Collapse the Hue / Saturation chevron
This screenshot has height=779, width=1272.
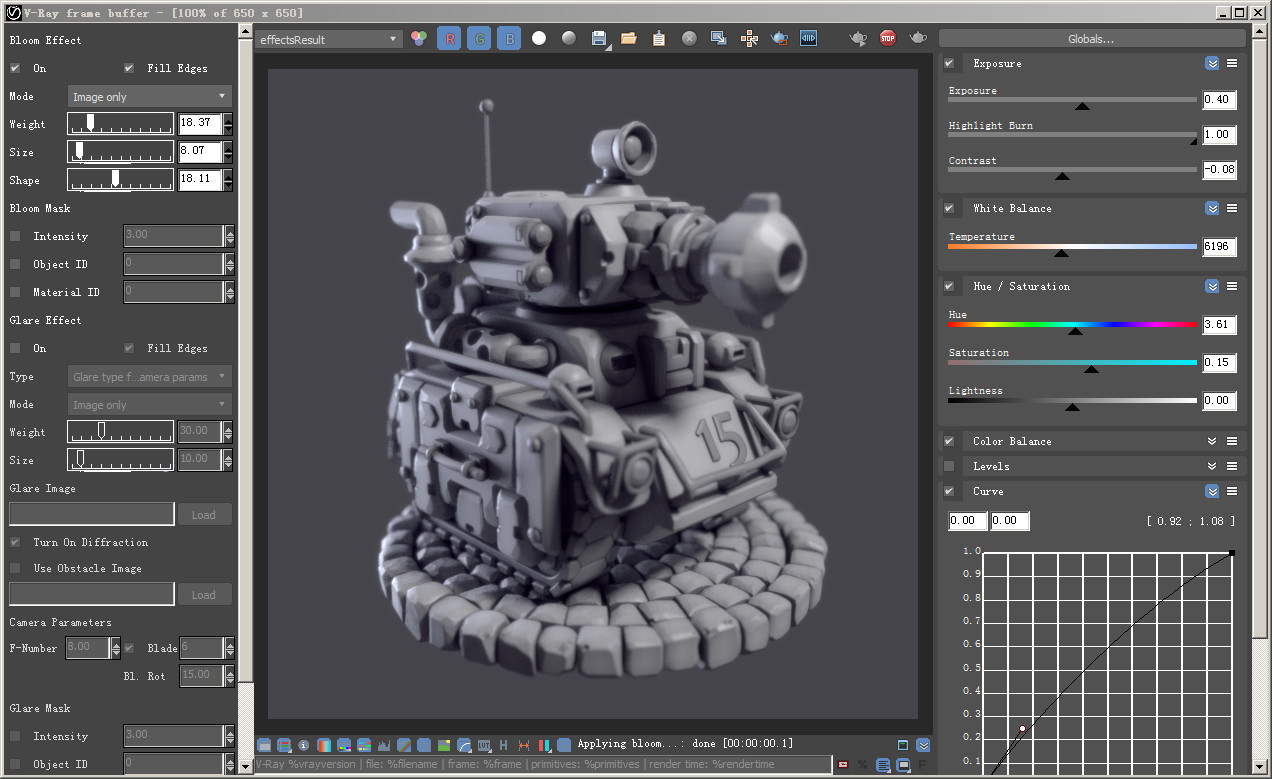click(1212, 286)
